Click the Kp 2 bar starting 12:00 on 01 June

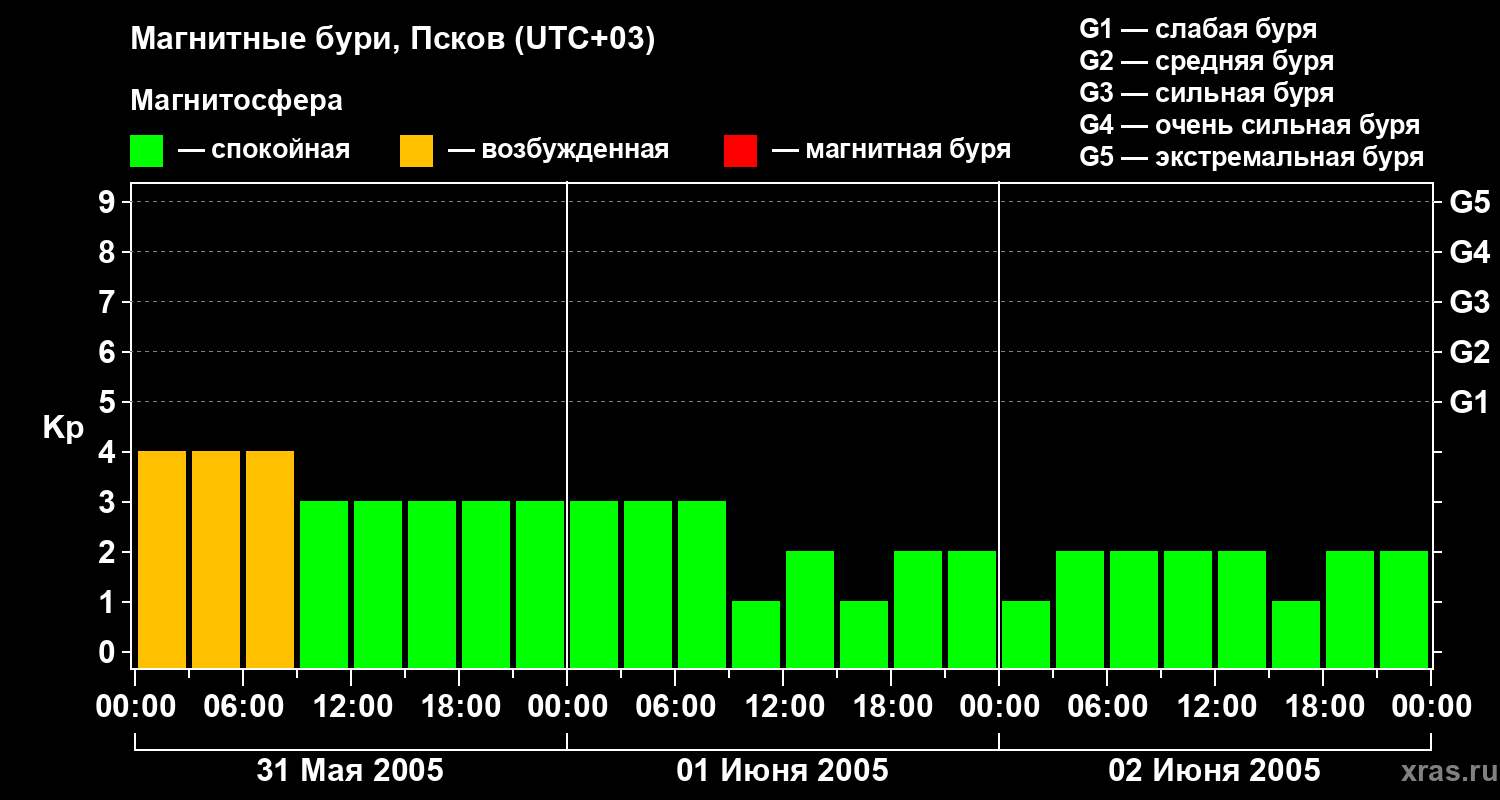(810, 609)
